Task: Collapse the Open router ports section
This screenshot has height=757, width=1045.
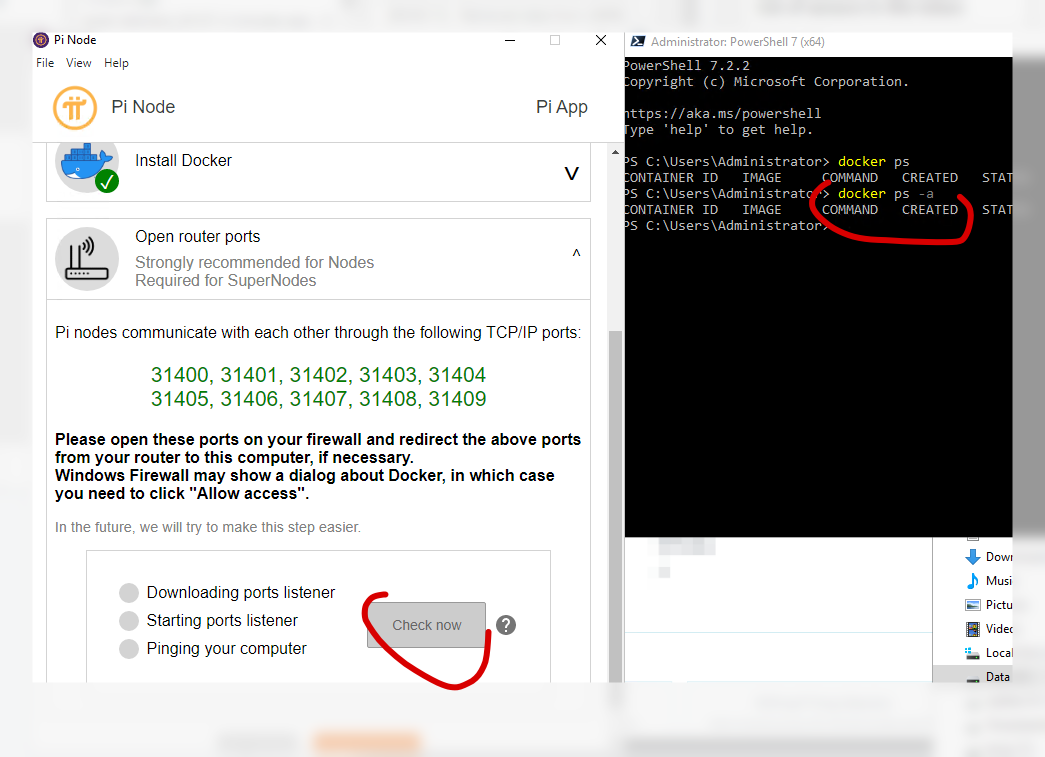Action: tap(576, 253)
